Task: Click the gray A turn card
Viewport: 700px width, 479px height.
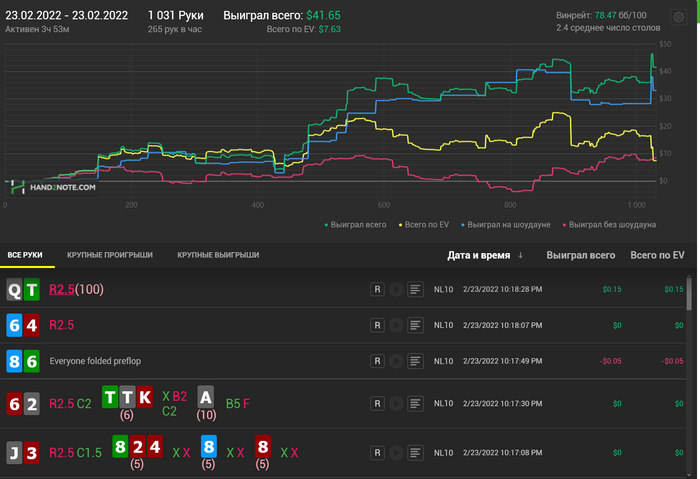Action: (x=205, y=397)
